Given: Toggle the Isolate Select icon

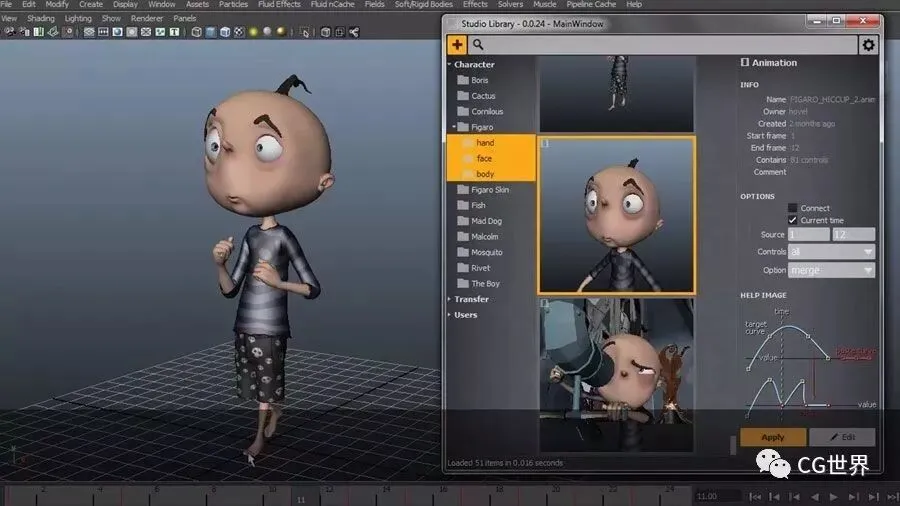Looking at the screenshot, I should [304, 32].
